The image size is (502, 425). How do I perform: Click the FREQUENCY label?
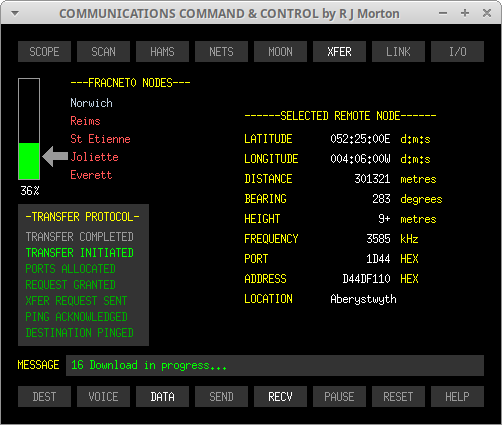[x=271, y=239]
